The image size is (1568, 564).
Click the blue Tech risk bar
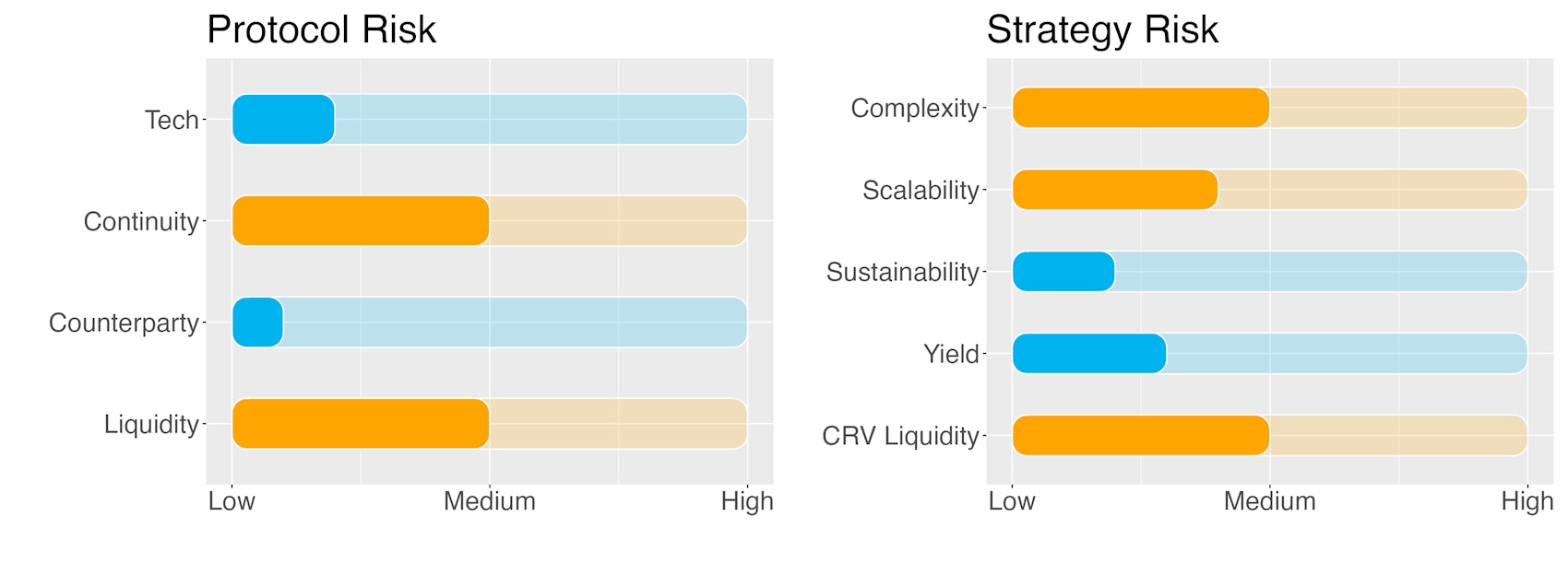(283, 120)
